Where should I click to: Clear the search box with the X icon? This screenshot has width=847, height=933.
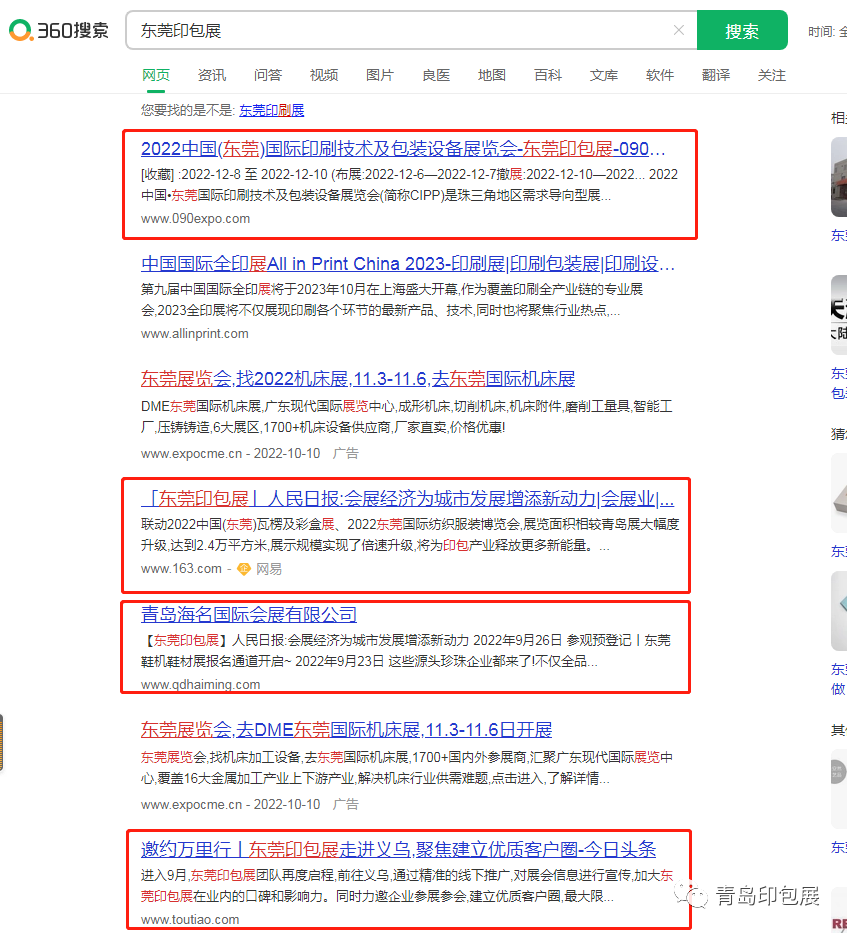[679, 30]
